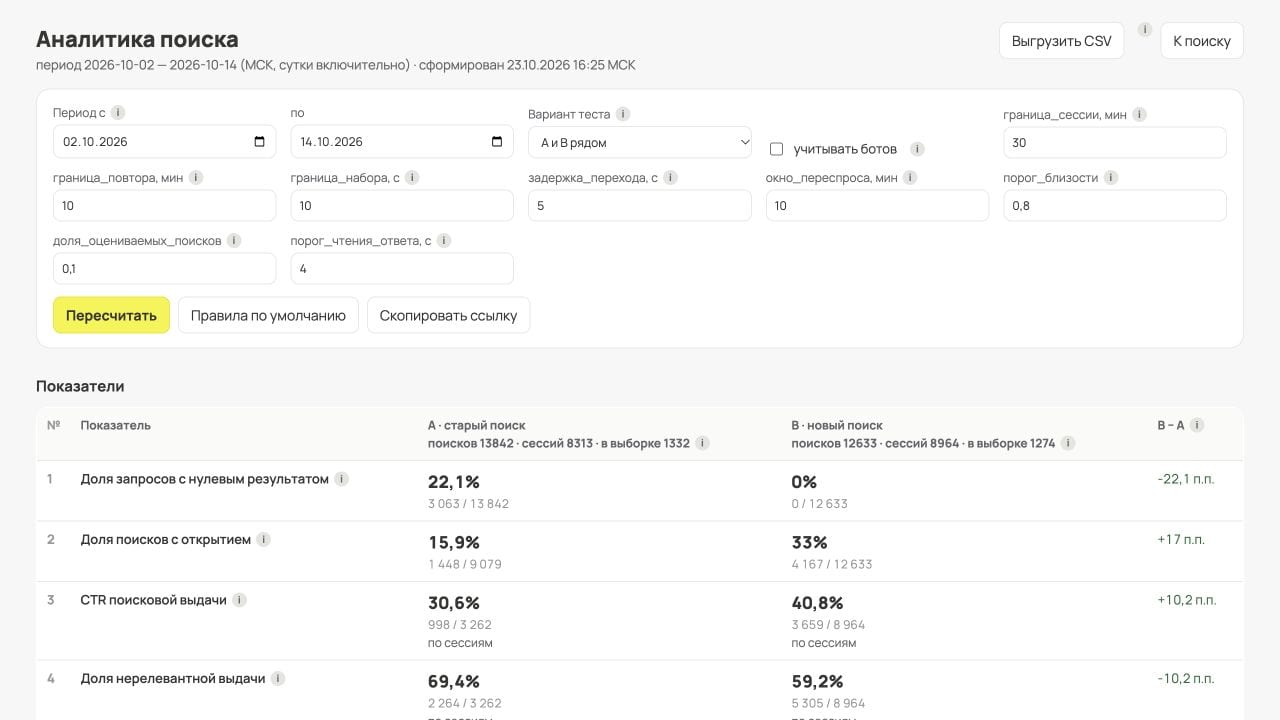Show info for column A старый поиск
The image size is (1280, 720).
(x=702, y=443)
